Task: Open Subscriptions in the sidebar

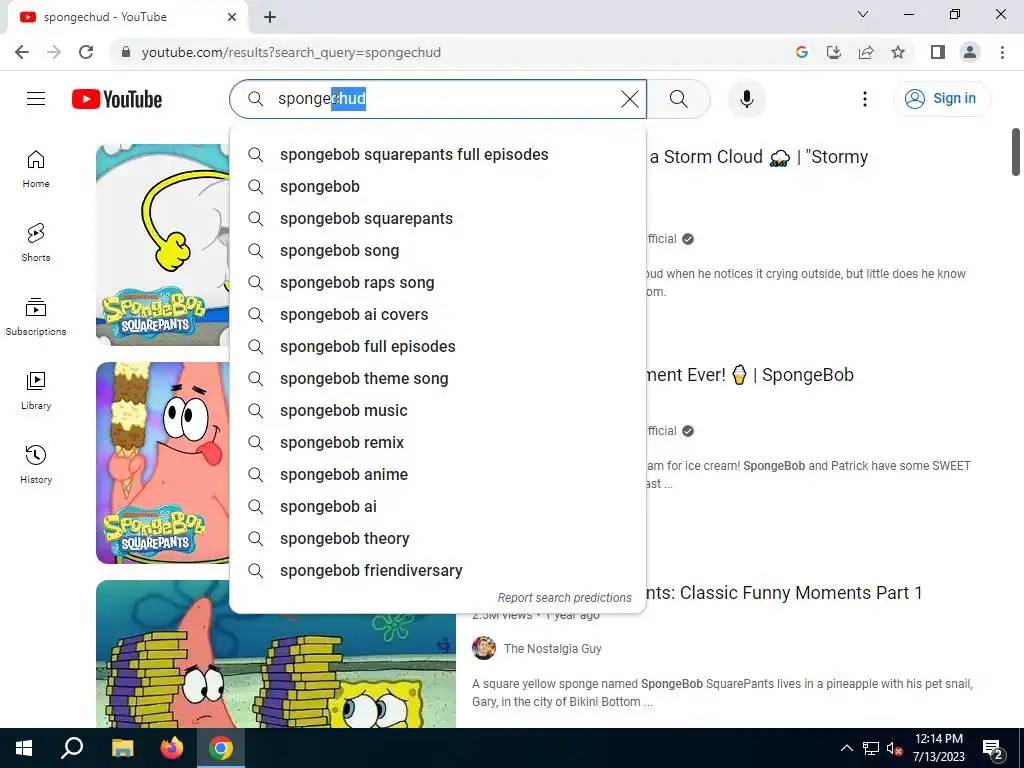Action: [36, 317]
